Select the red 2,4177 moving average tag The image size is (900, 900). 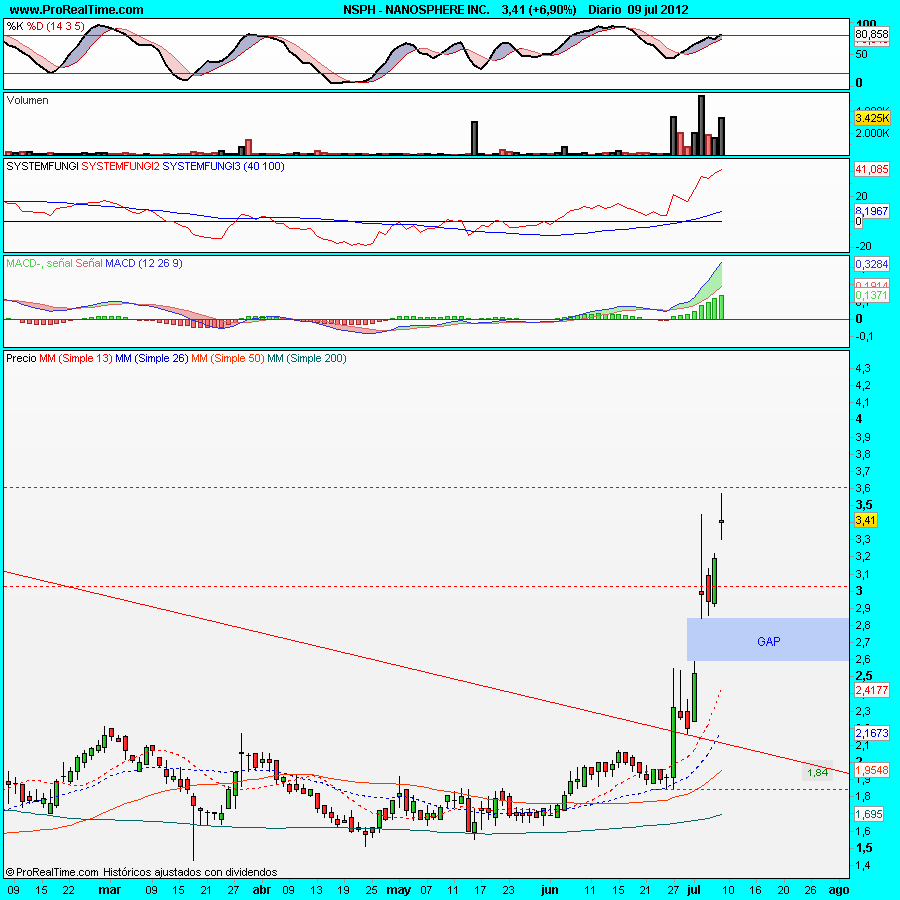coord(872,690)
